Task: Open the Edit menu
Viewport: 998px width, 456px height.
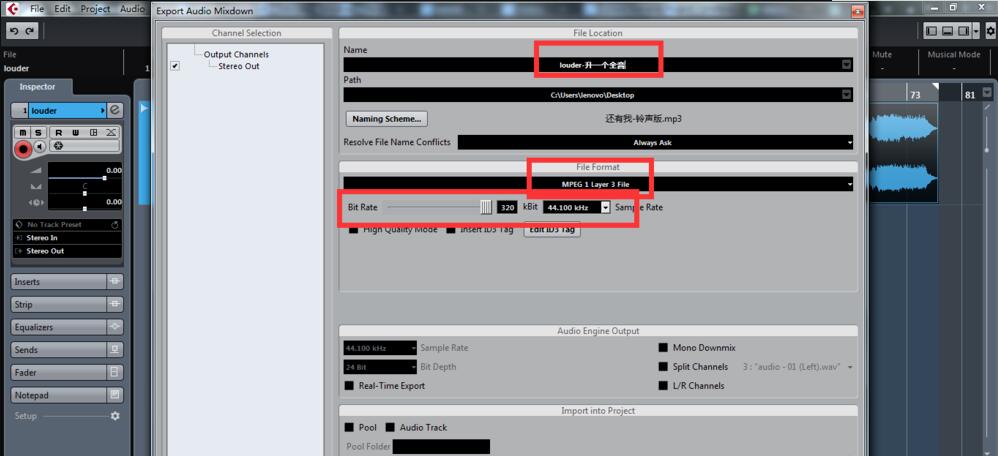Action: (x=62, y=9)
